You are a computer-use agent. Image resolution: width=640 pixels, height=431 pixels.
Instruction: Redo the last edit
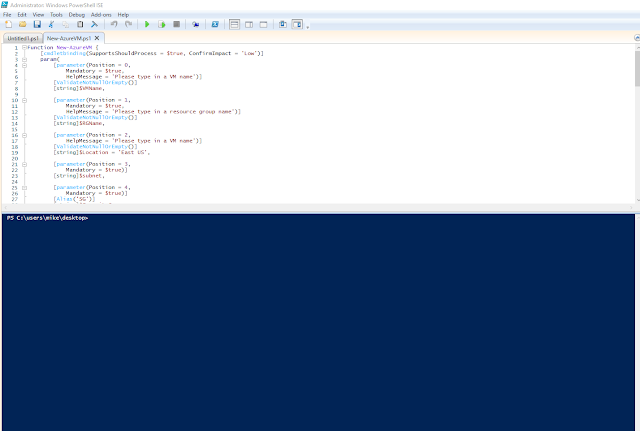[129, 24]
